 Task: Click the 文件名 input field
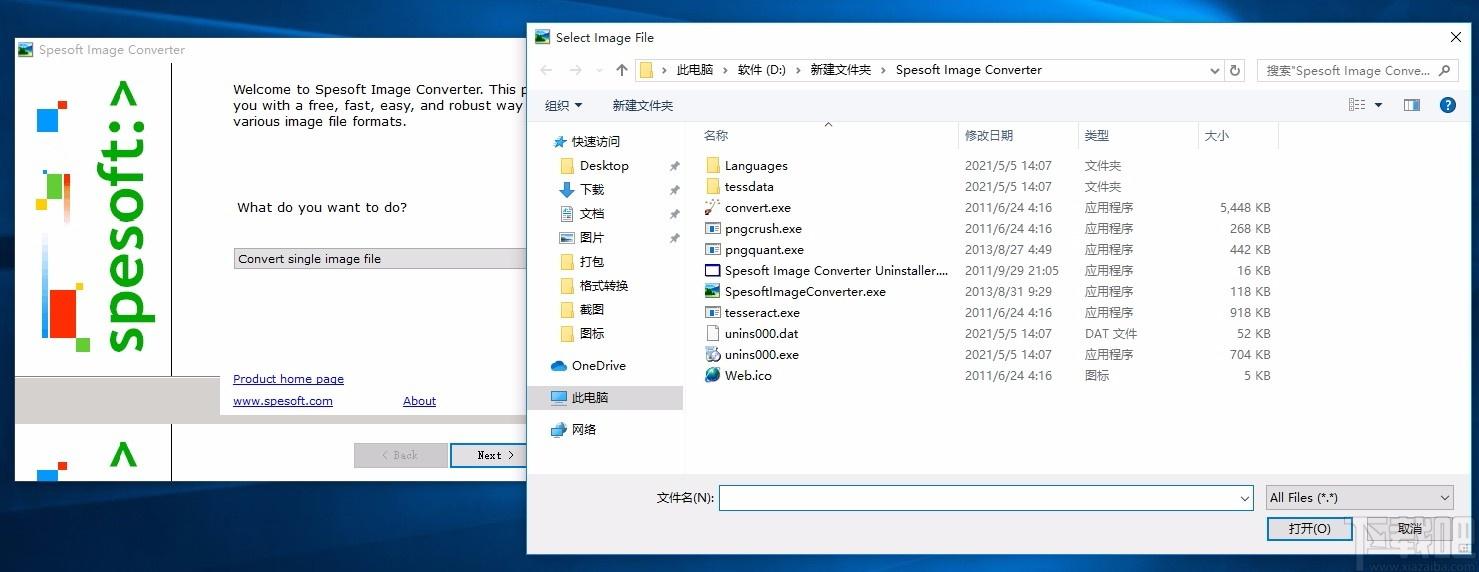pyautogui.click(x=986, y=498)
